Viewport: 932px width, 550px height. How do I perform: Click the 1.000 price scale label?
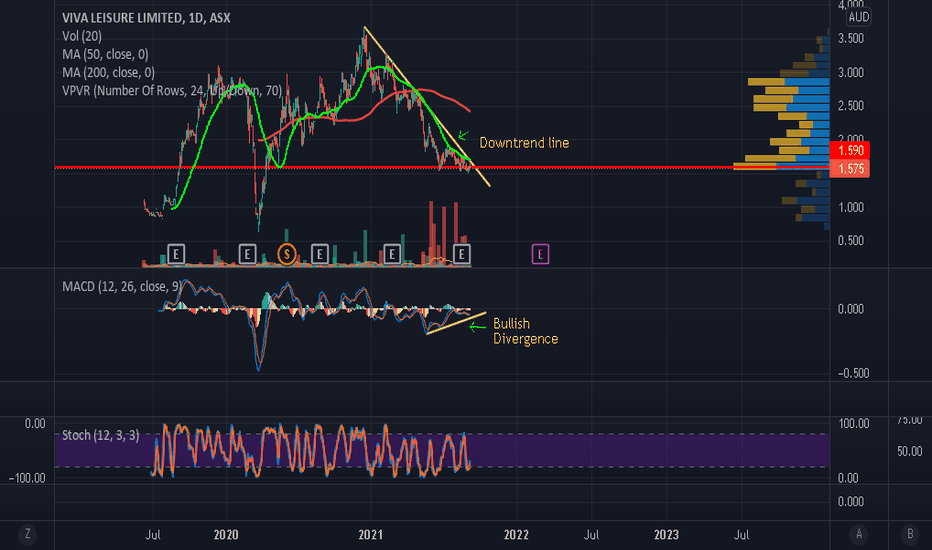[x=851, y=207]
